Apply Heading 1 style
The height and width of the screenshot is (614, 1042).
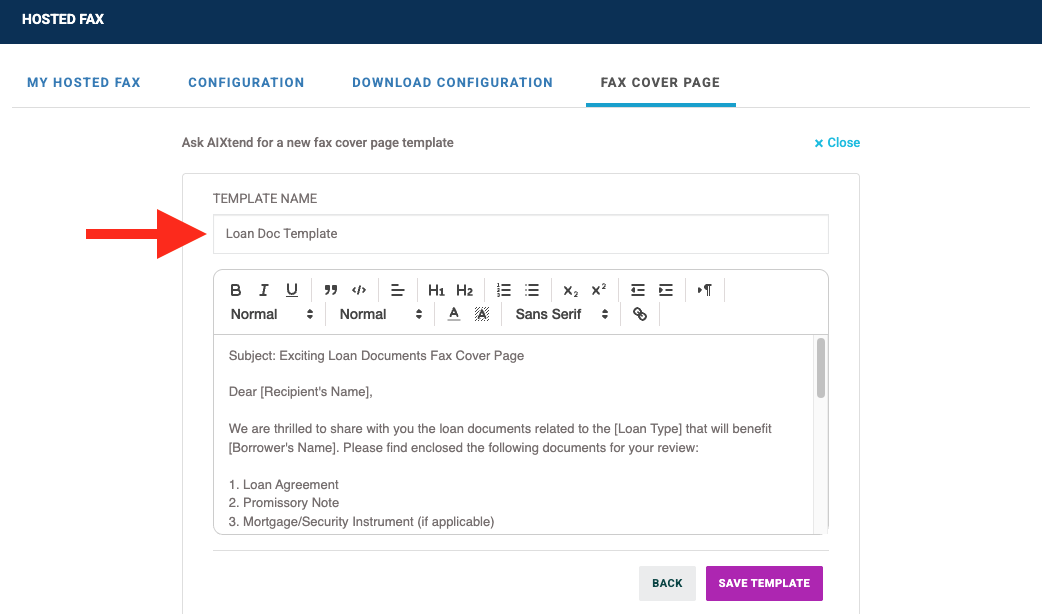[x=436, y=290]
